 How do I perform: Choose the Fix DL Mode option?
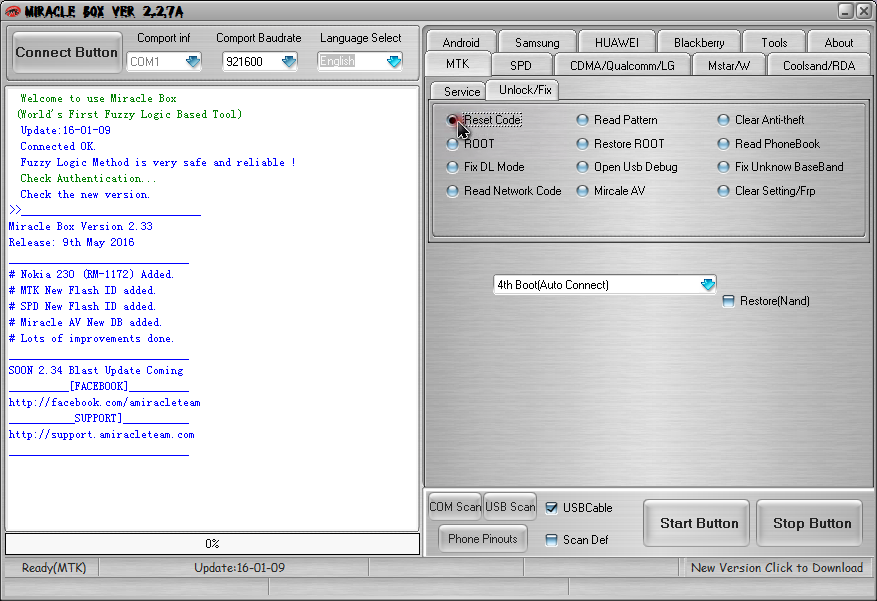point(485,167)
